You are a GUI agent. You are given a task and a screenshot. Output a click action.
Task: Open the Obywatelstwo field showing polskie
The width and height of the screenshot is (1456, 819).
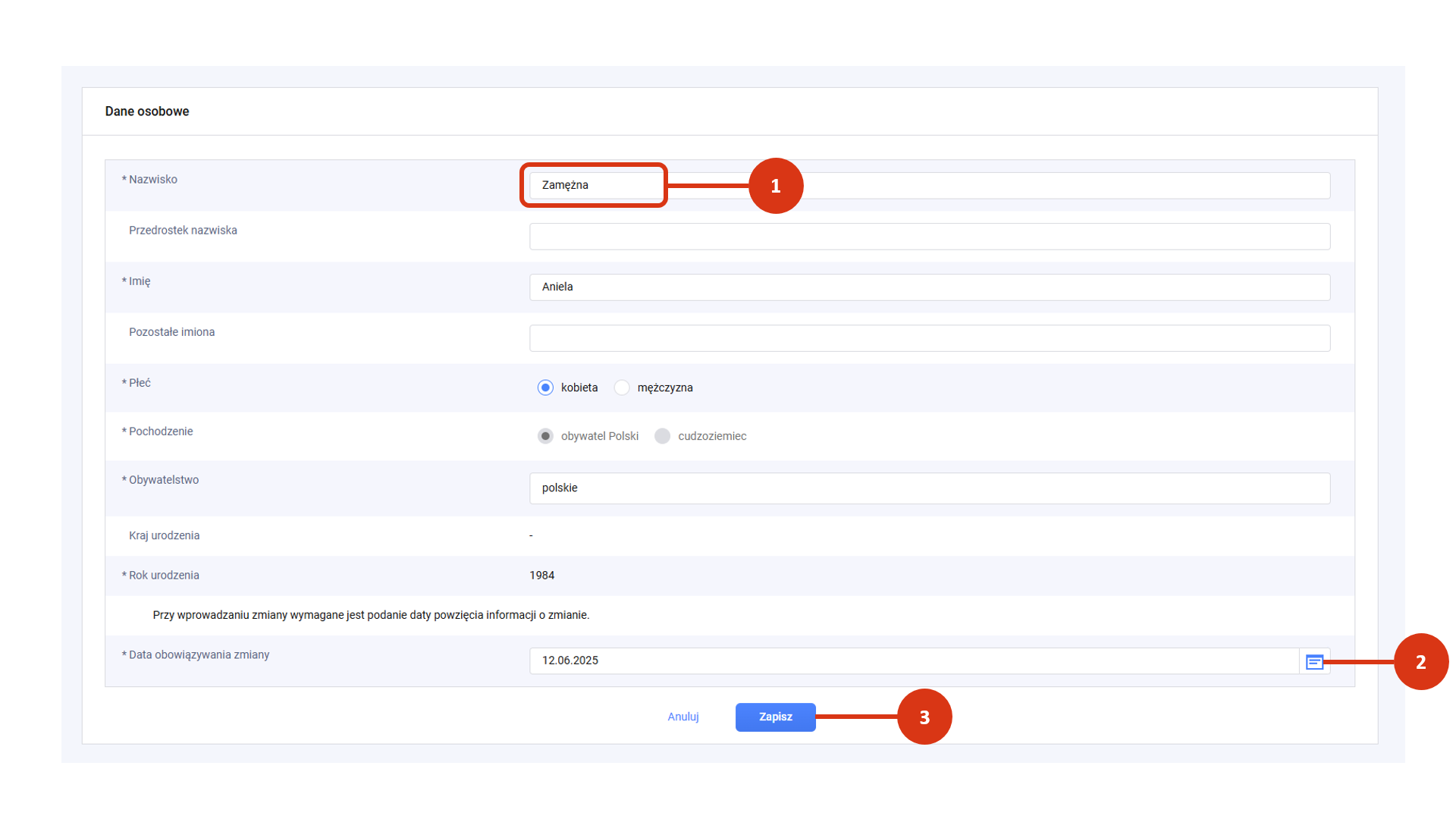click(930, 488)
